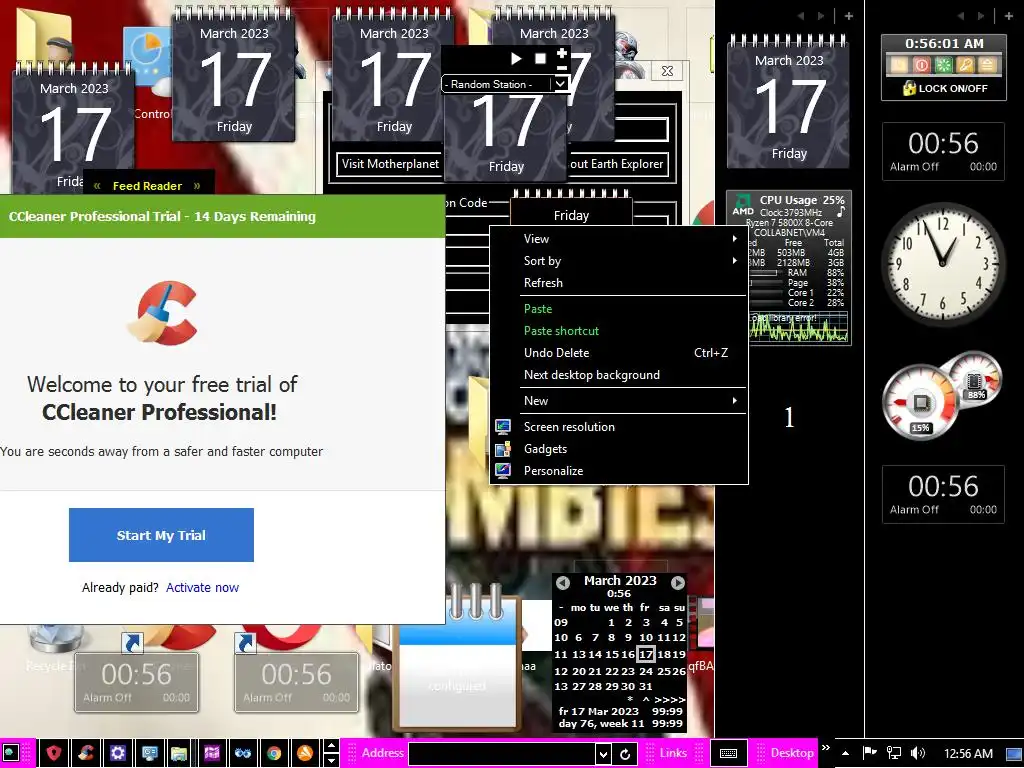1024x768 pixels.
Task: Expand the Desktop toolbar chevron
Action: (x=825, y=748)
